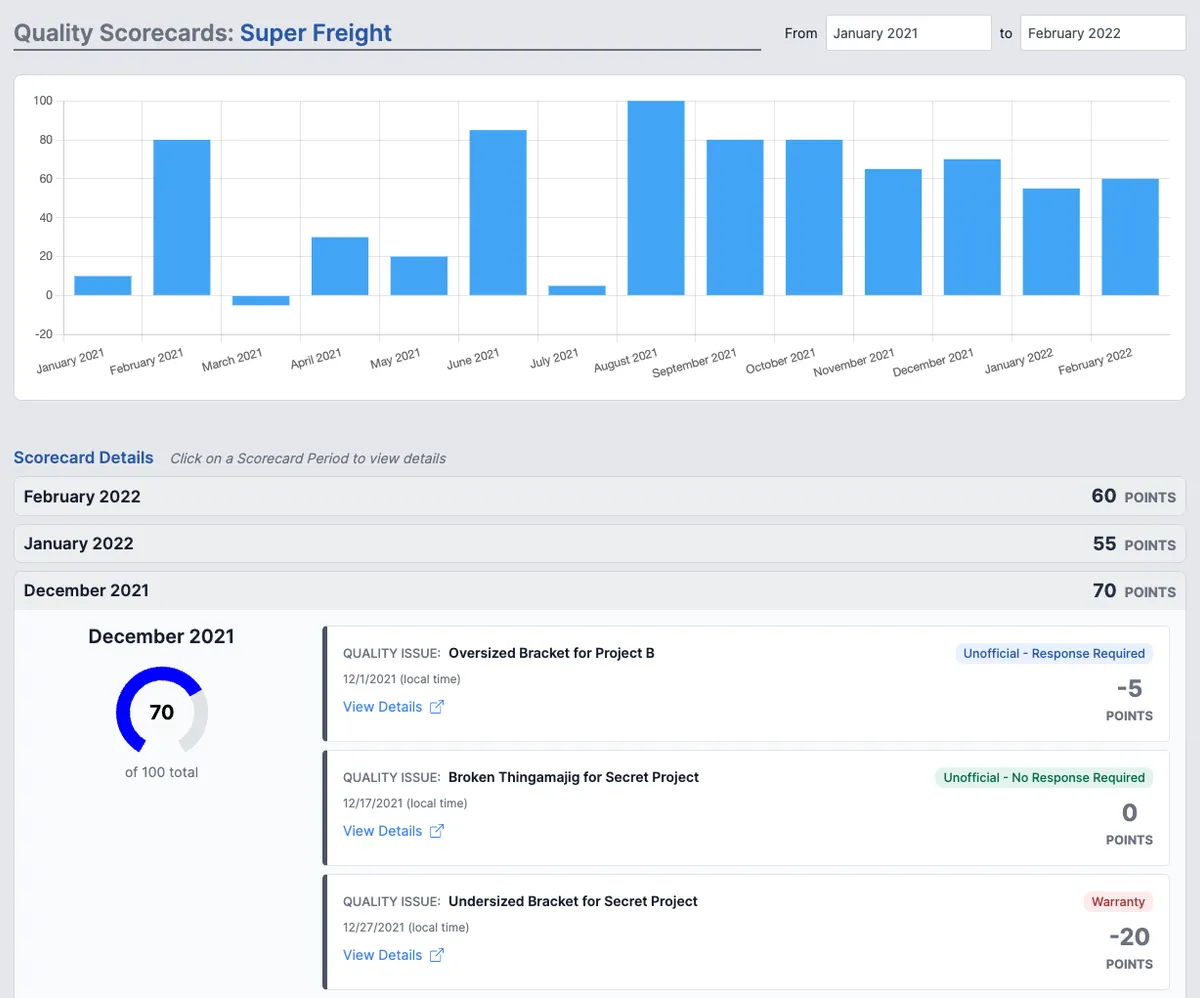Expand the February 2022 scorecard period

(x=600, y=496)
